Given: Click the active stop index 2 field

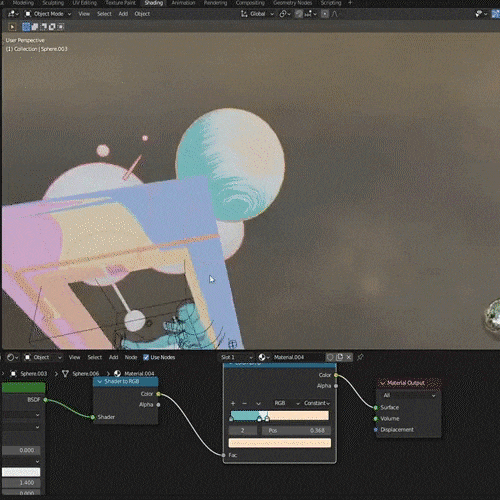Looking at the screenshot, I should 242,431.
